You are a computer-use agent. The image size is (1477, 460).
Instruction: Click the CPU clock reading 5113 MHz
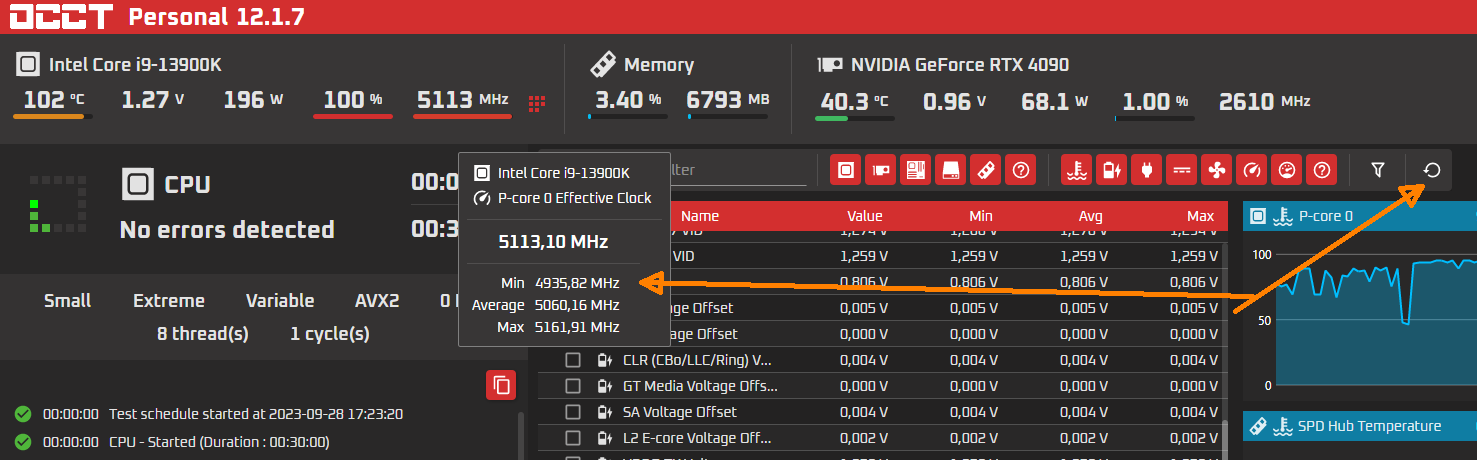463,100
